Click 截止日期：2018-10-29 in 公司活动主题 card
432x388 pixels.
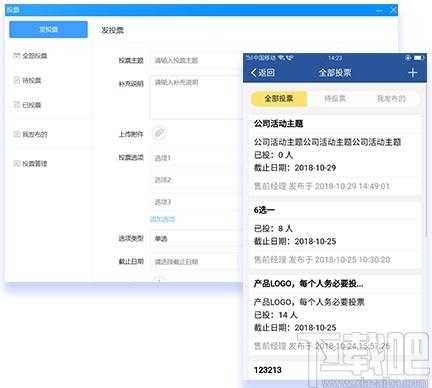coord(295,168)
